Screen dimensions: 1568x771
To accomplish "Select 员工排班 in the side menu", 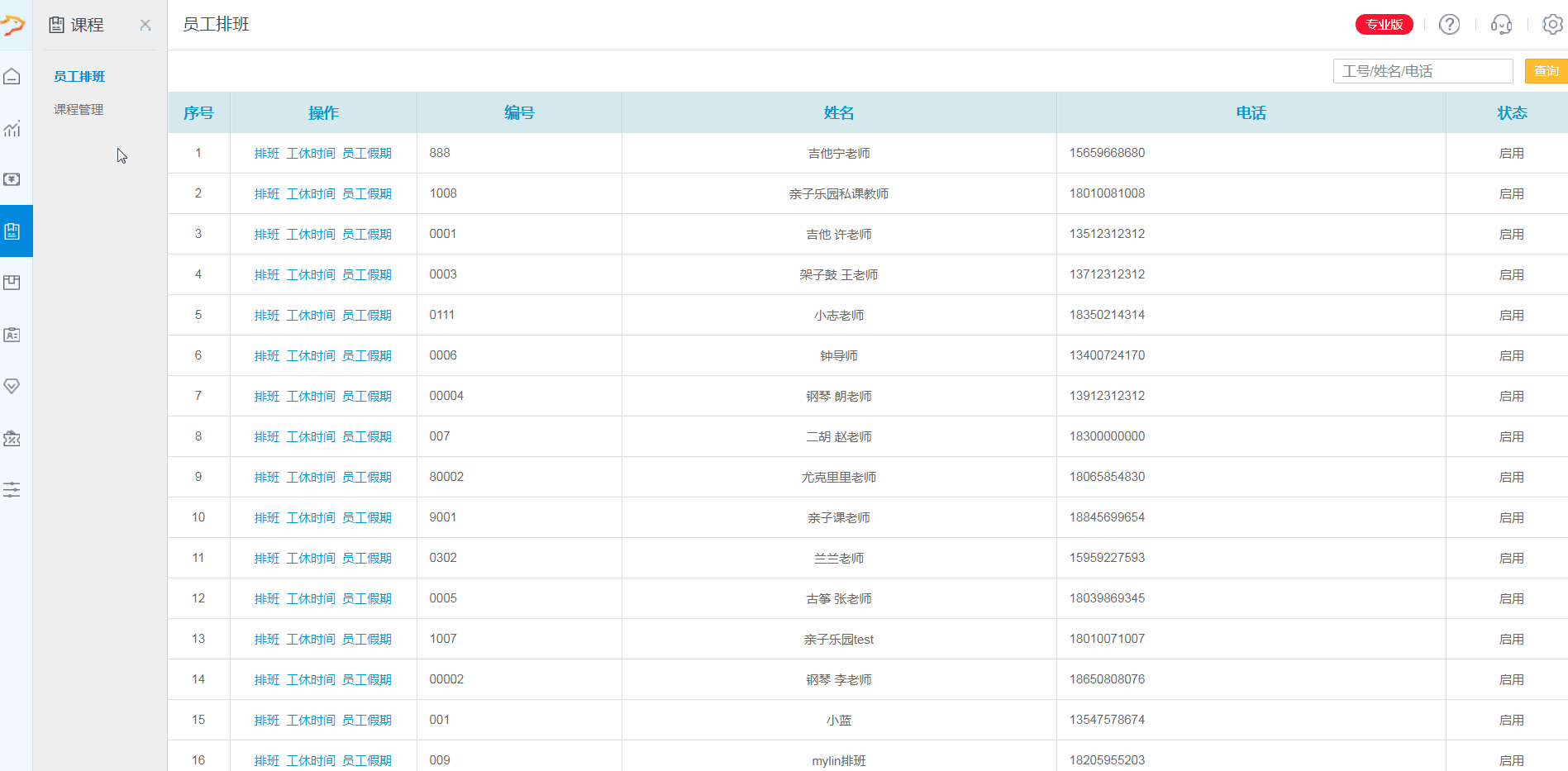I will (x=79, y=76).
